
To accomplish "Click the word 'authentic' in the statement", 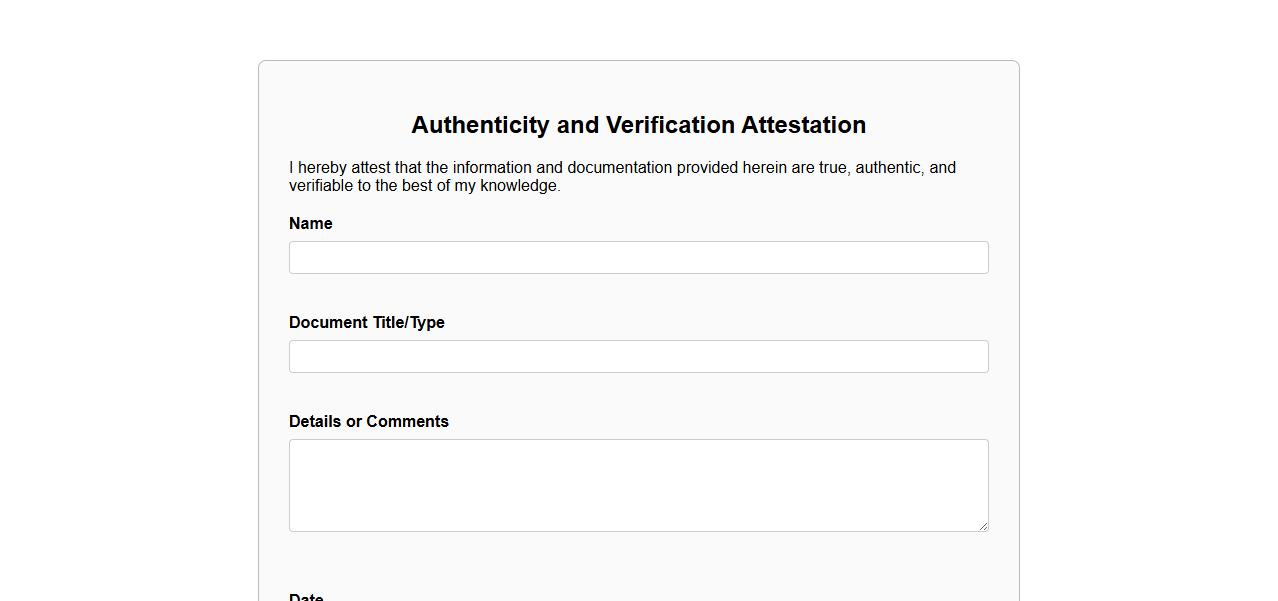I will point(888,167).
